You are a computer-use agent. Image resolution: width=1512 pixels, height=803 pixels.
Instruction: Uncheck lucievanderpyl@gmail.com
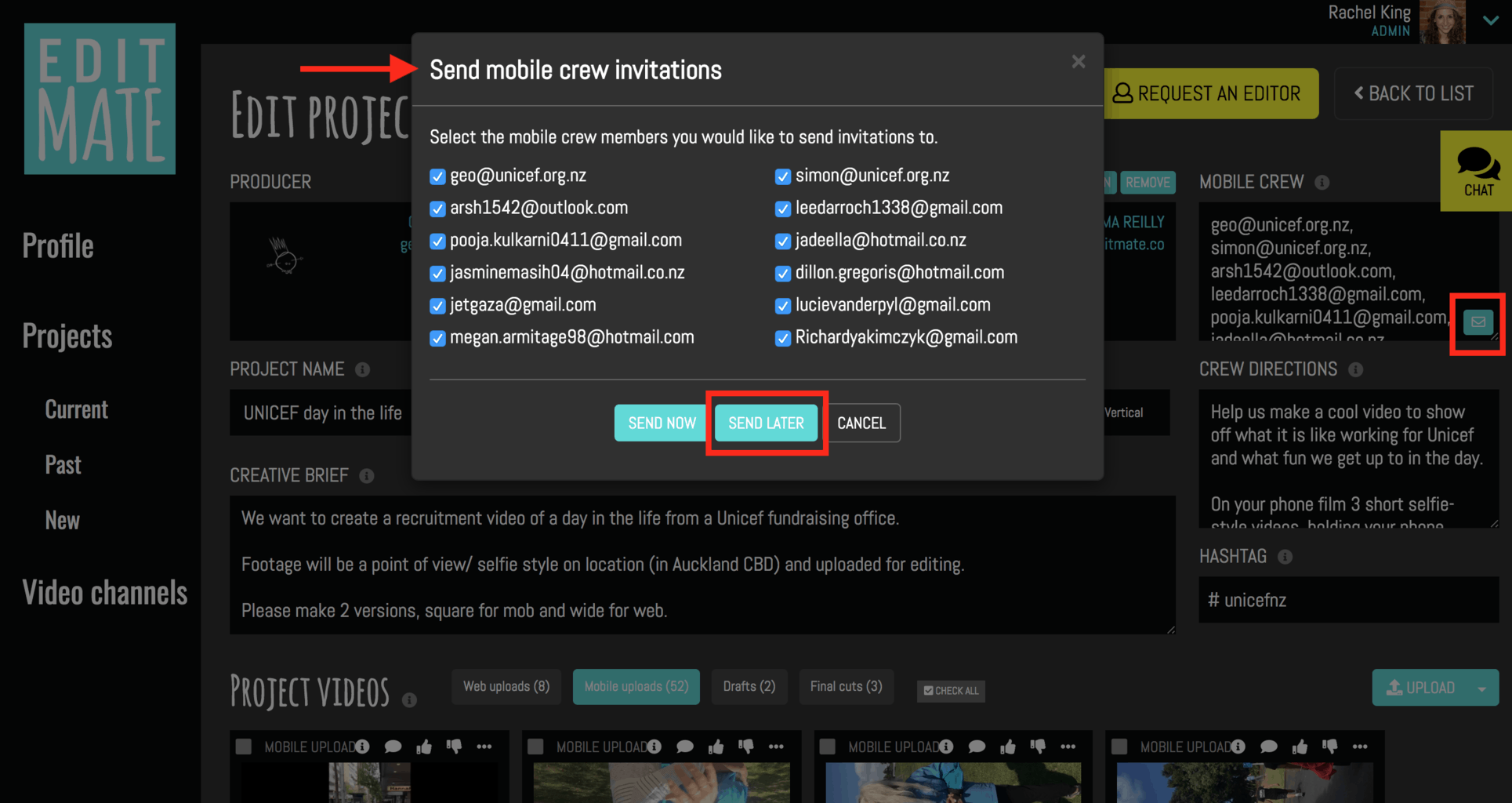(782, 306)
